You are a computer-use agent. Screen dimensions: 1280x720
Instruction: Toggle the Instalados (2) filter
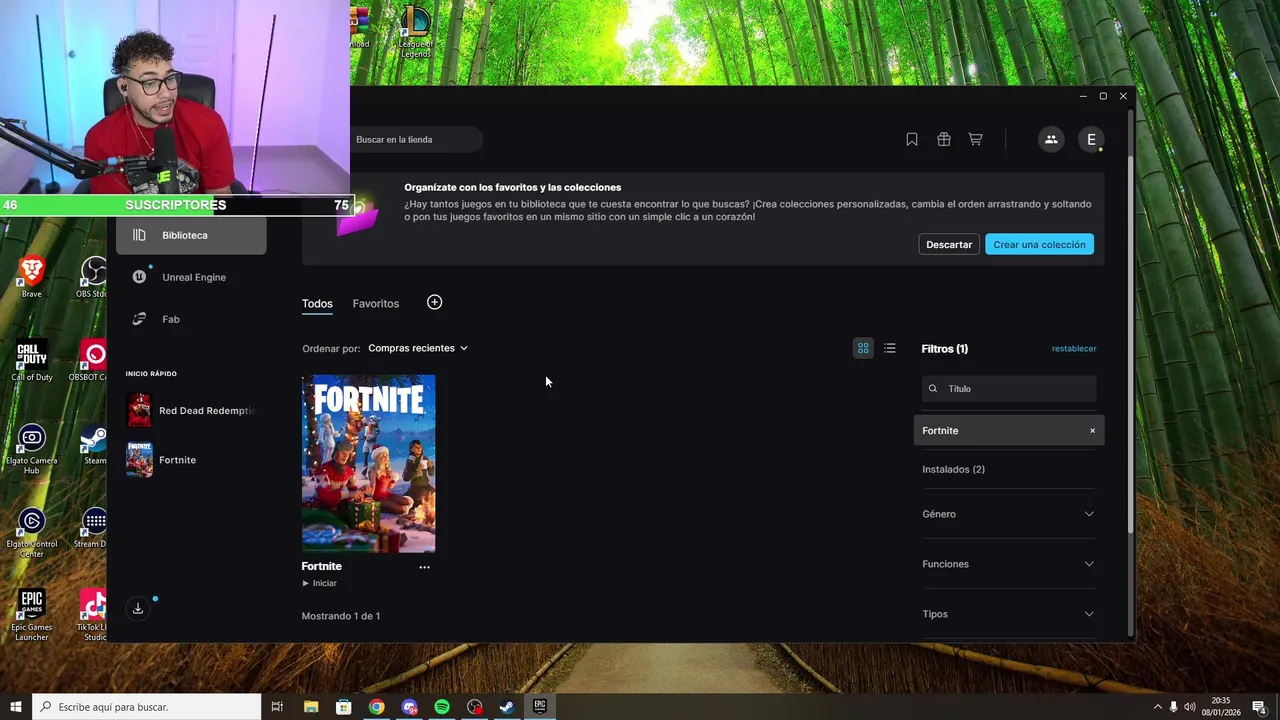[x=953, y=469]
